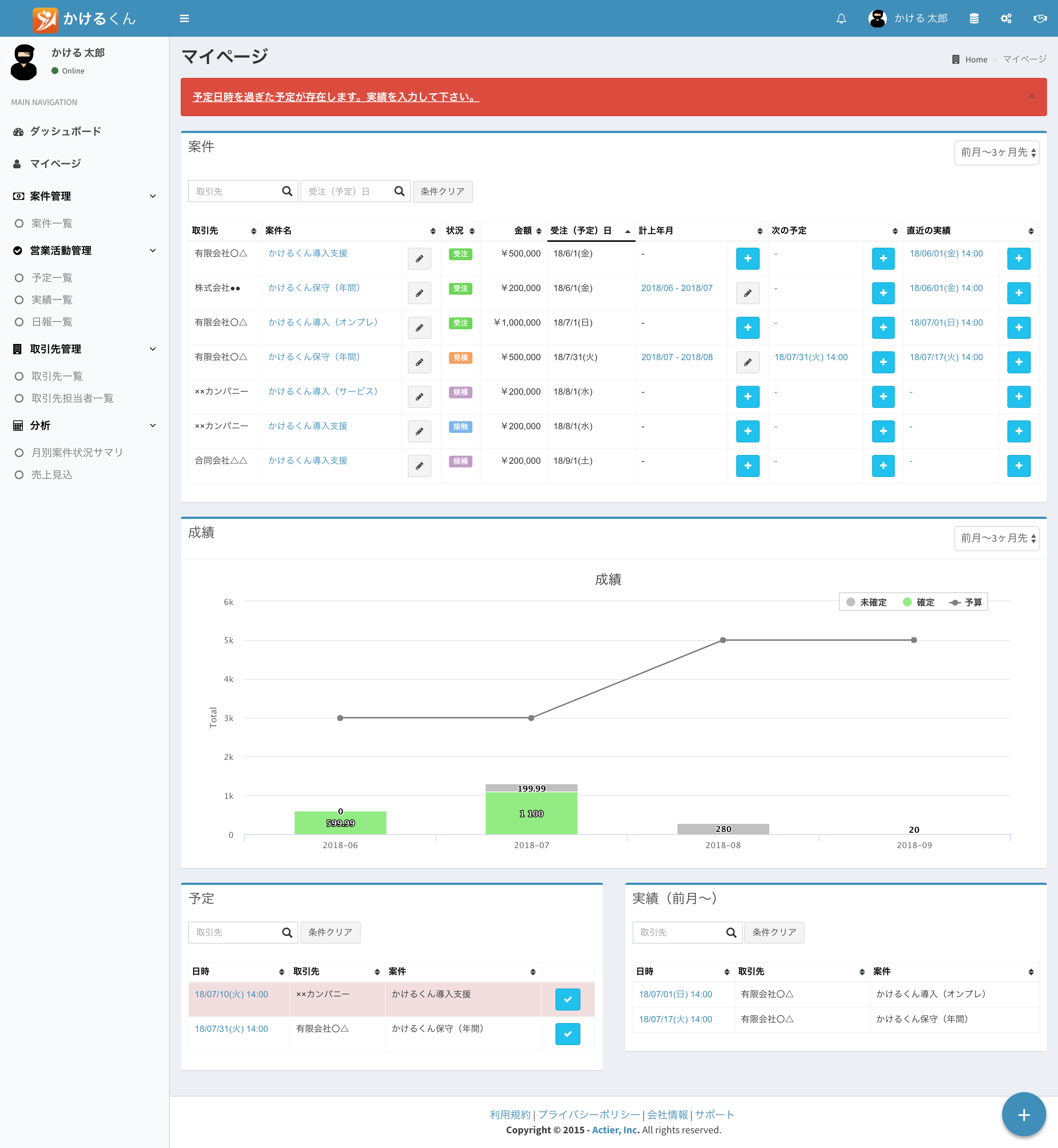Click 条件クリア in 予定 panel

pos(330,932)
